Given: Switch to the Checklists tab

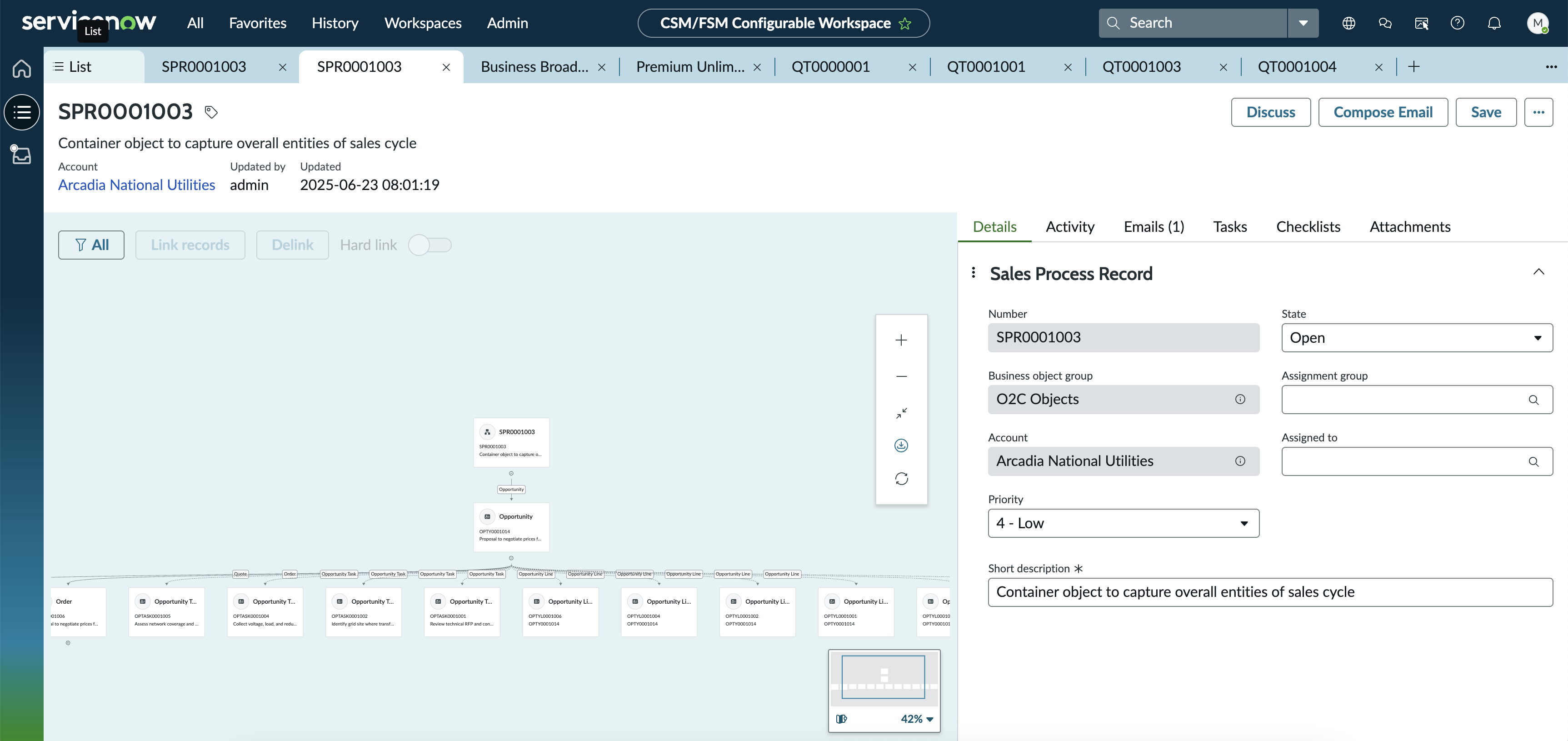Looking at the screenshot, I should (1308, 227).
